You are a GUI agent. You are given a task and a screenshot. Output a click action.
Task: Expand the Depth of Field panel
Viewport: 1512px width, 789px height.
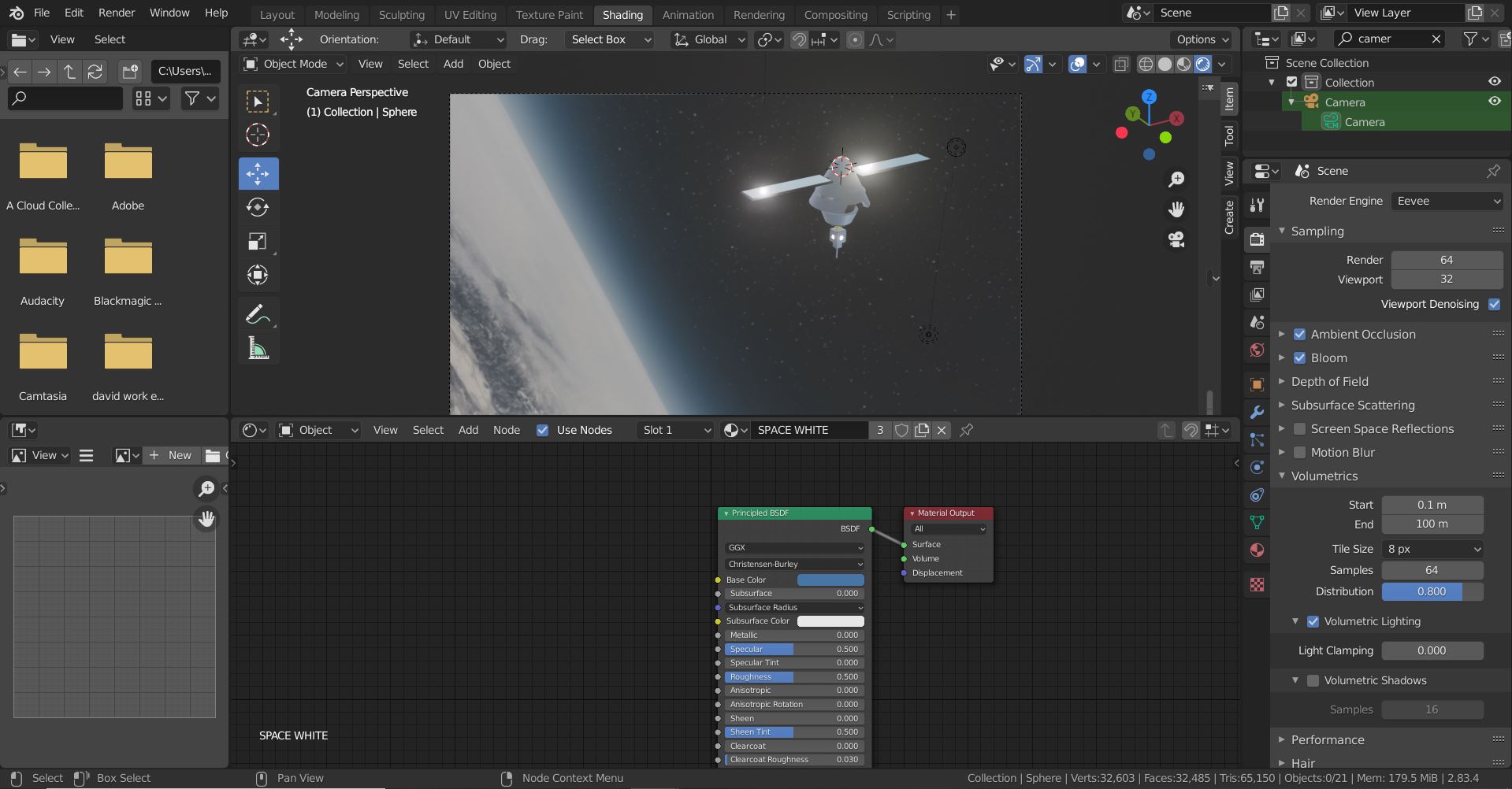click(1329, 382)
